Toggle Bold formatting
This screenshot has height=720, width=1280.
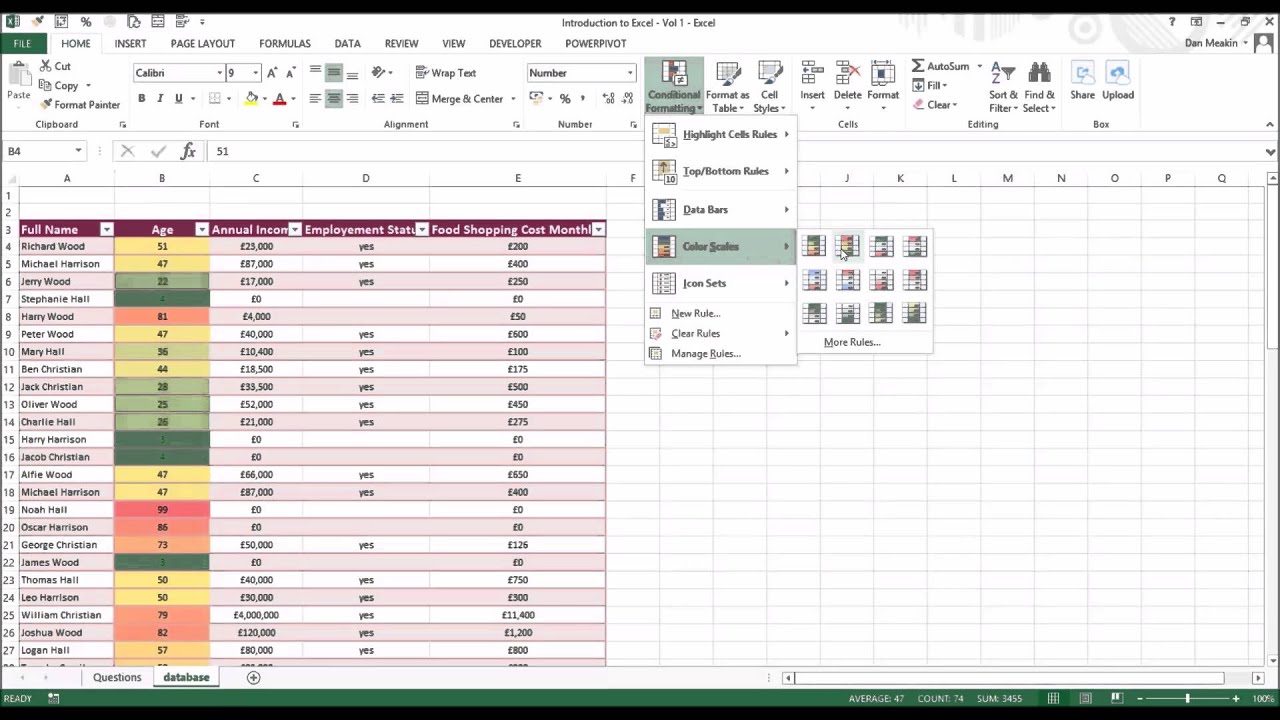click(x=142, y=99)
